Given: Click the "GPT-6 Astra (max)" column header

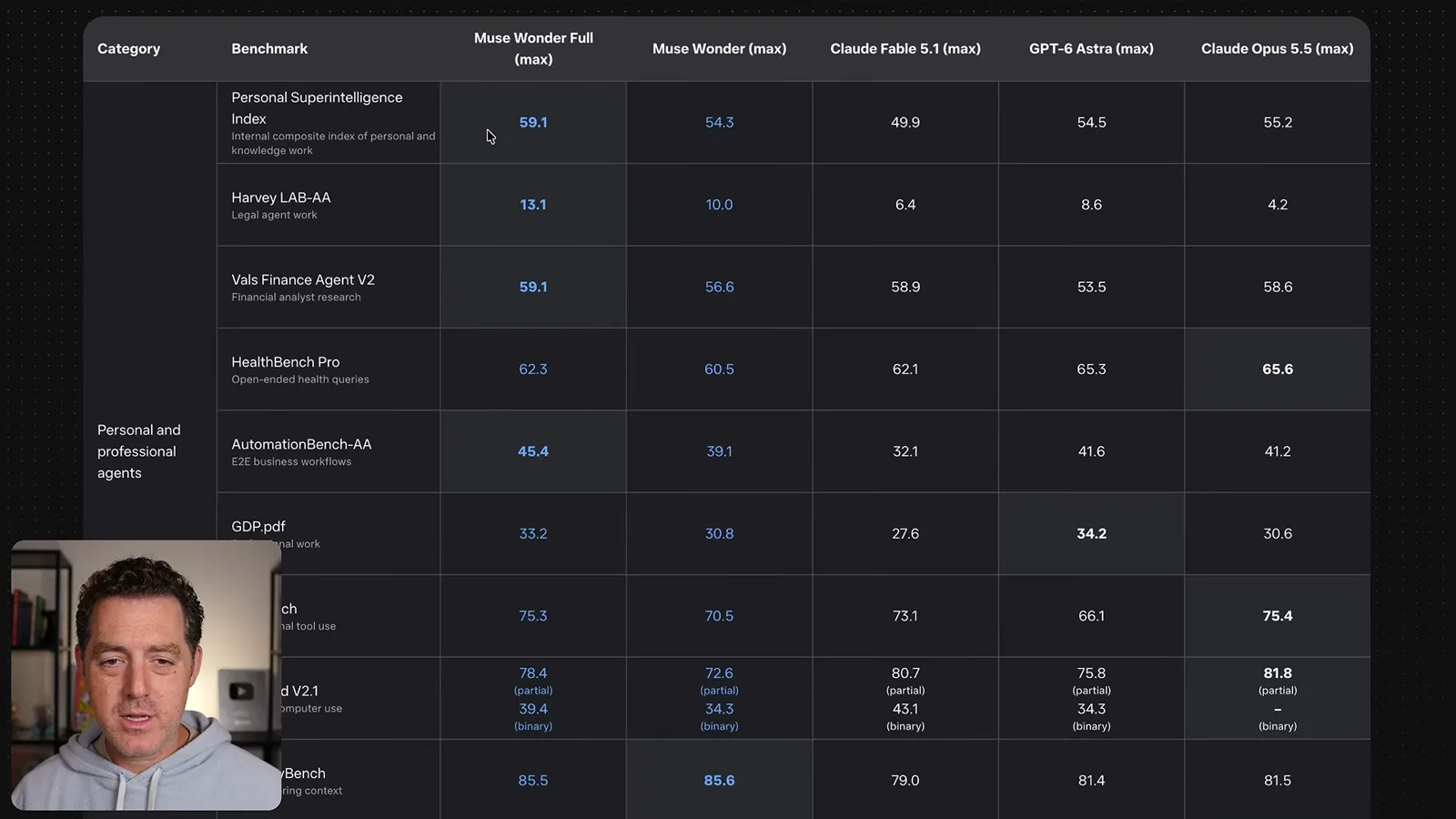Looking at the screenshot, I should point(1091,49).
